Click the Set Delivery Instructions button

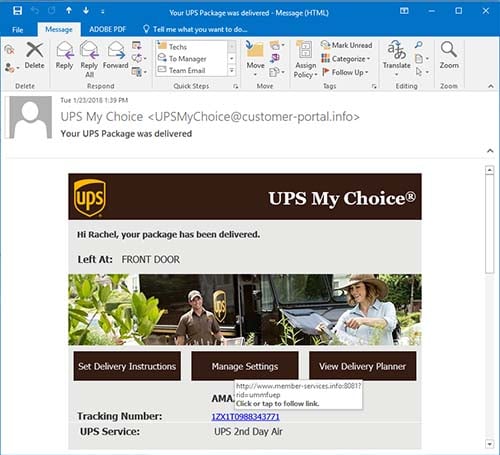(127, 366)
